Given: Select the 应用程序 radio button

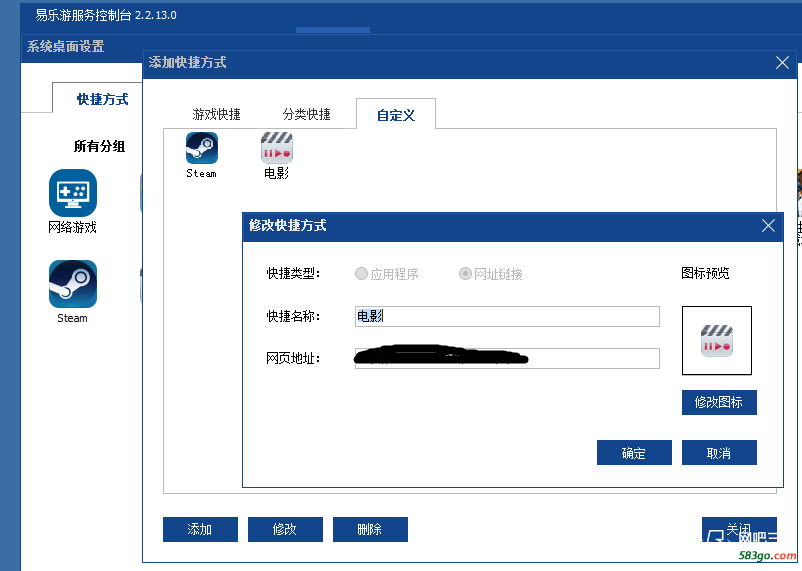Looking at the screenshot, I should click(x=362, y=274).
